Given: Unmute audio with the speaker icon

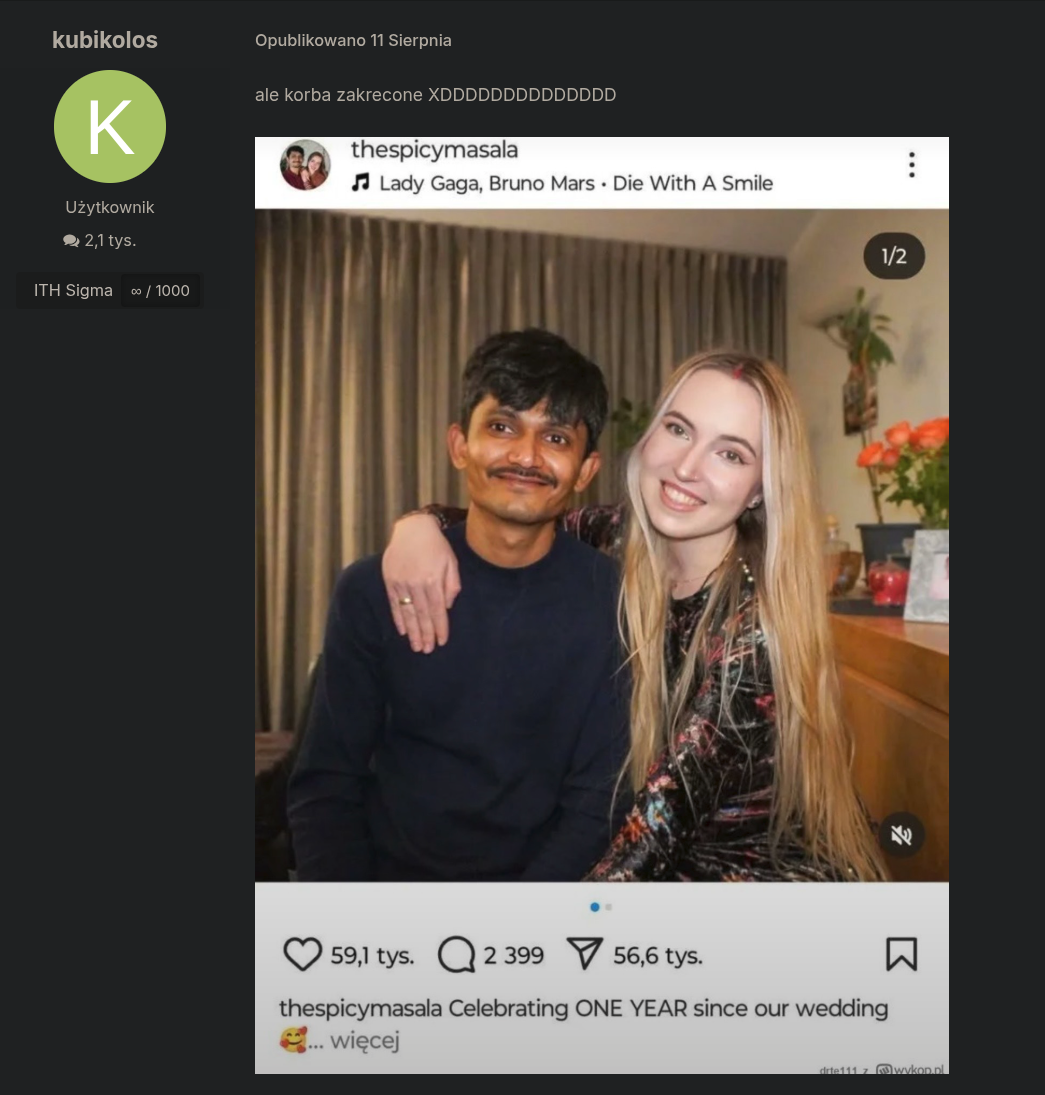Looking at the screenshot, I should 901,835.
